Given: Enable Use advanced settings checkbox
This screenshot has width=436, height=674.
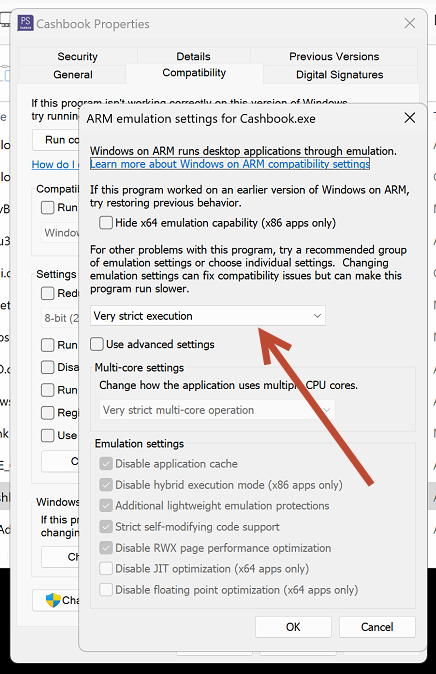Looking at the screenshot, I should [97, 344].
